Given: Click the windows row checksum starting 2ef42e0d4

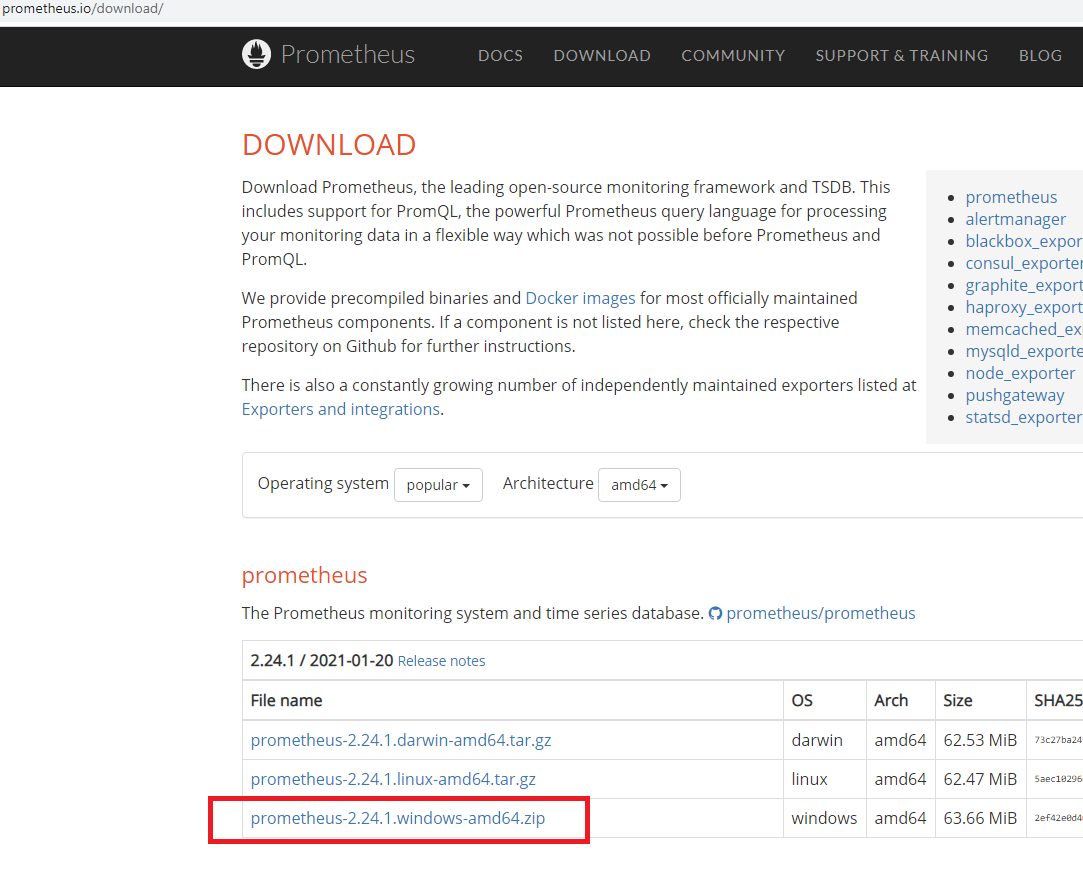Looking at the screenshot, I should pos(1058,818).
